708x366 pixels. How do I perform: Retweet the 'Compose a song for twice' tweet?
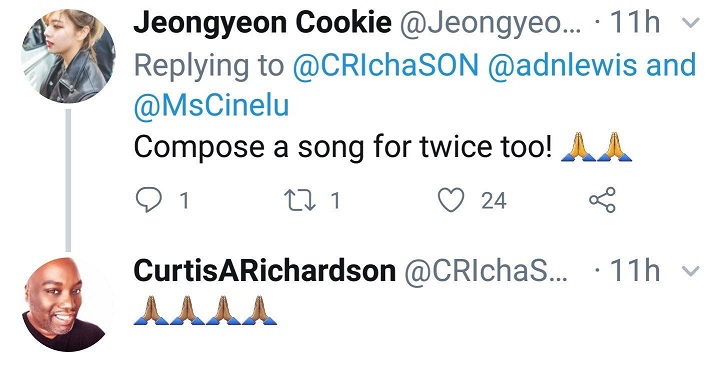coord(300,200)
